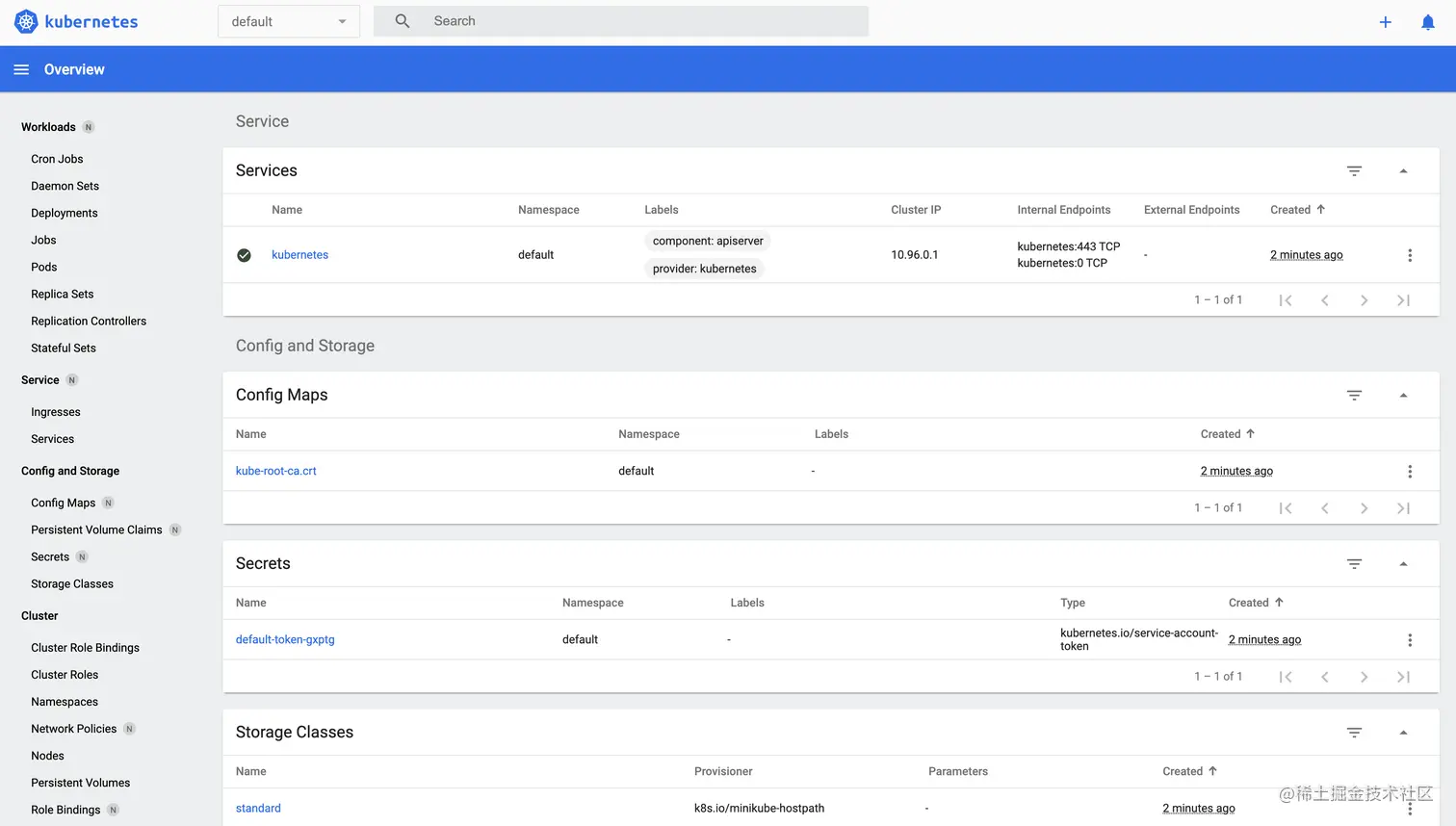Go to first page in Services pagination
The width and height of the screenshot is (1456, 826).
pyautogui.click(x=1286, y=300)
